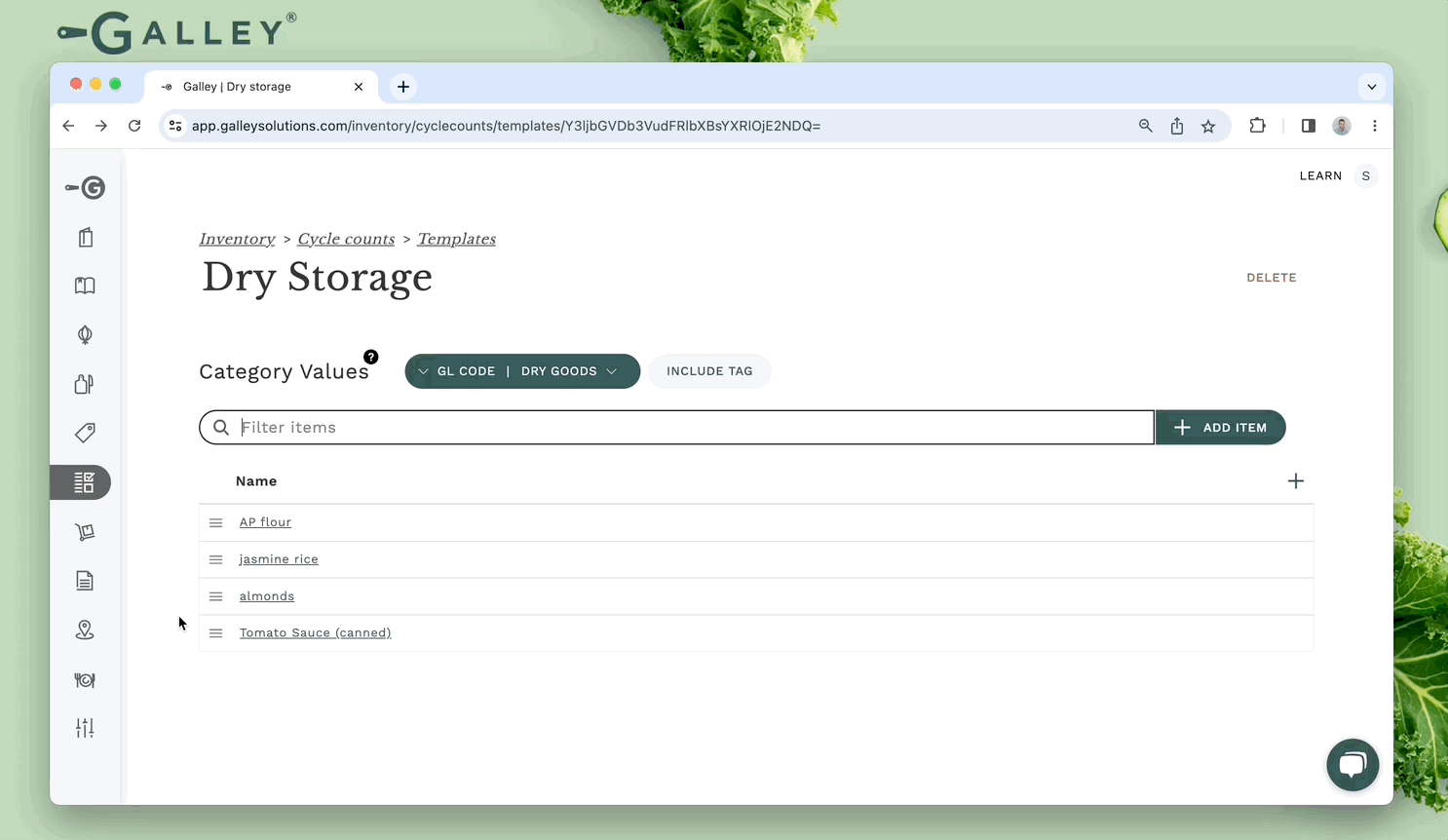Open the location pin icon in the sidebar
Image resolution: width=1448 pixels, height=840 pixels.
pyautogui.click(x=85, y=630)
